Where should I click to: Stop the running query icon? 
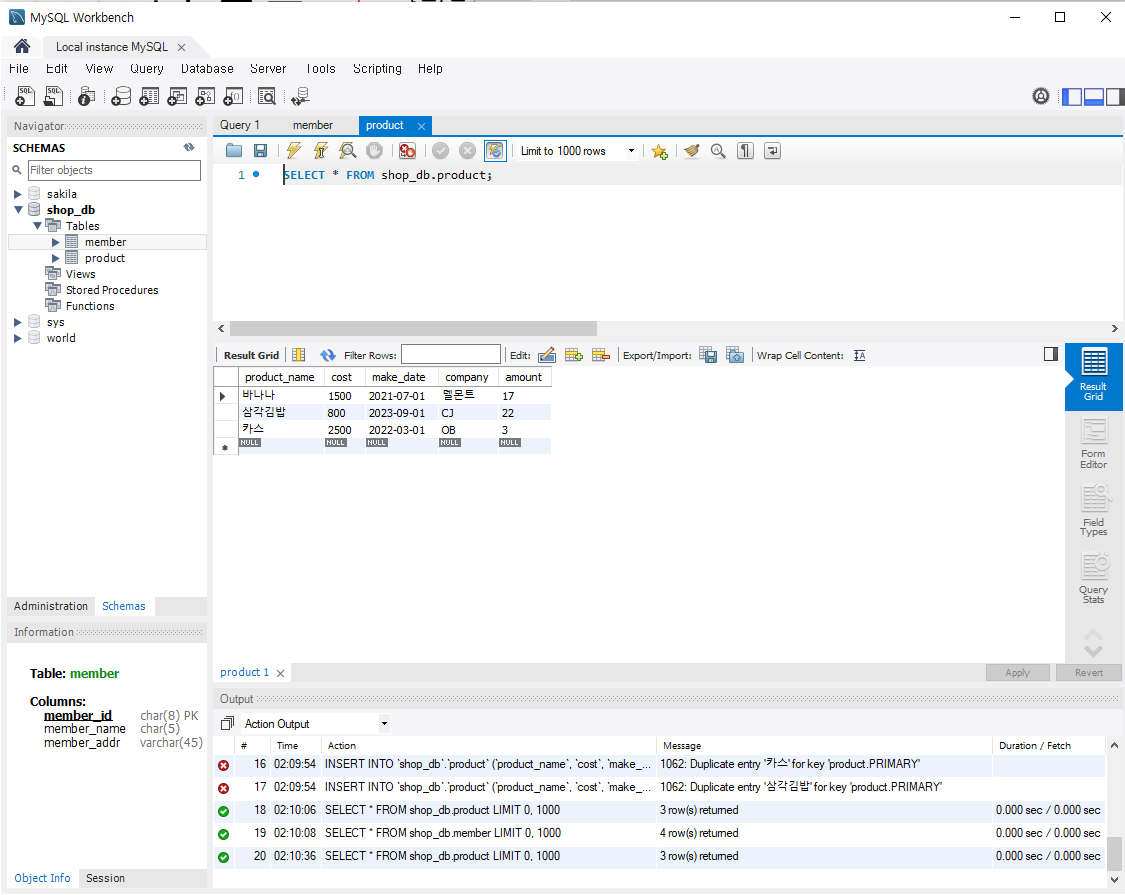tap(375, 151)
